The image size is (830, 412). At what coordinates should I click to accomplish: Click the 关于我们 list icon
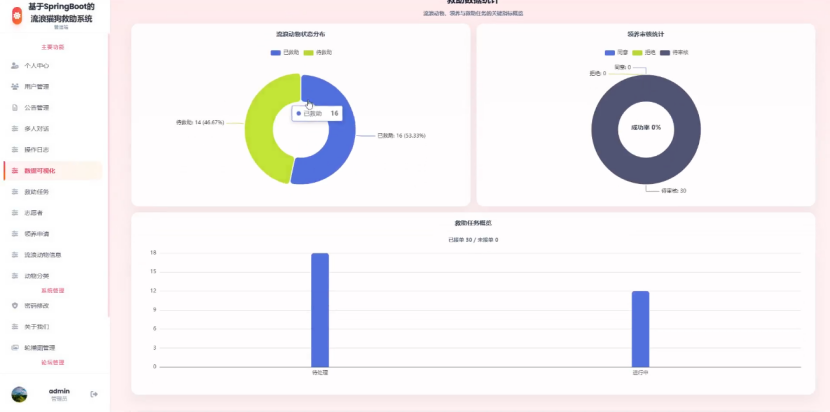(x=15, y=327)
